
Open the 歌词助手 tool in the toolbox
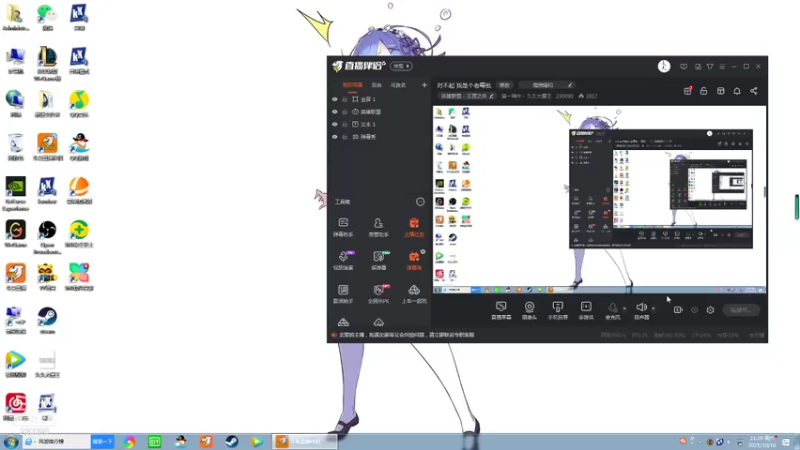(x=343, y=294)
